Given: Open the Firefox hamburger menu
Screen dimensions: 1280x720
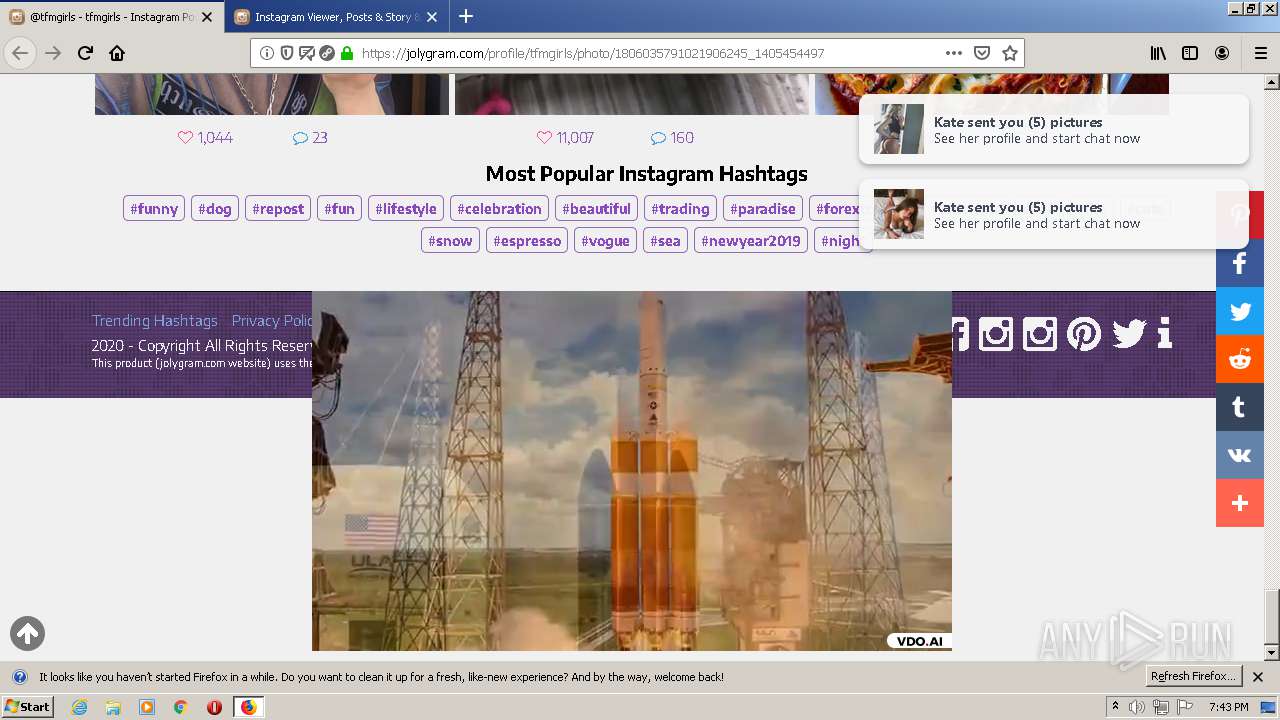Looking at the screenshot, I should [1260, 53].
